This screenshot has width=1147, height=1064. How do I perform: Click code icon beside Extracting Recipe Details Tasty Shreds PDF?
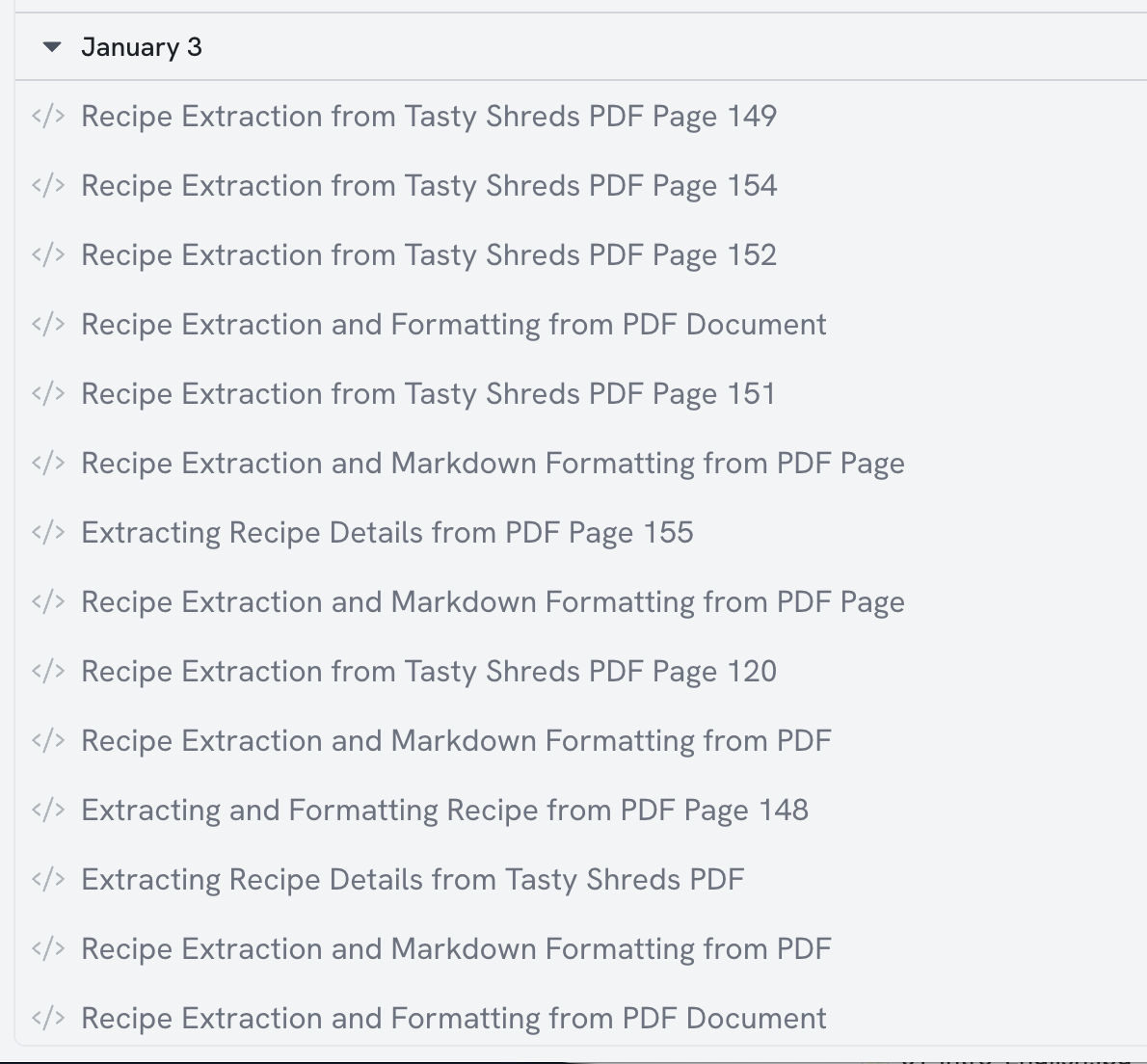coord(48,880)
